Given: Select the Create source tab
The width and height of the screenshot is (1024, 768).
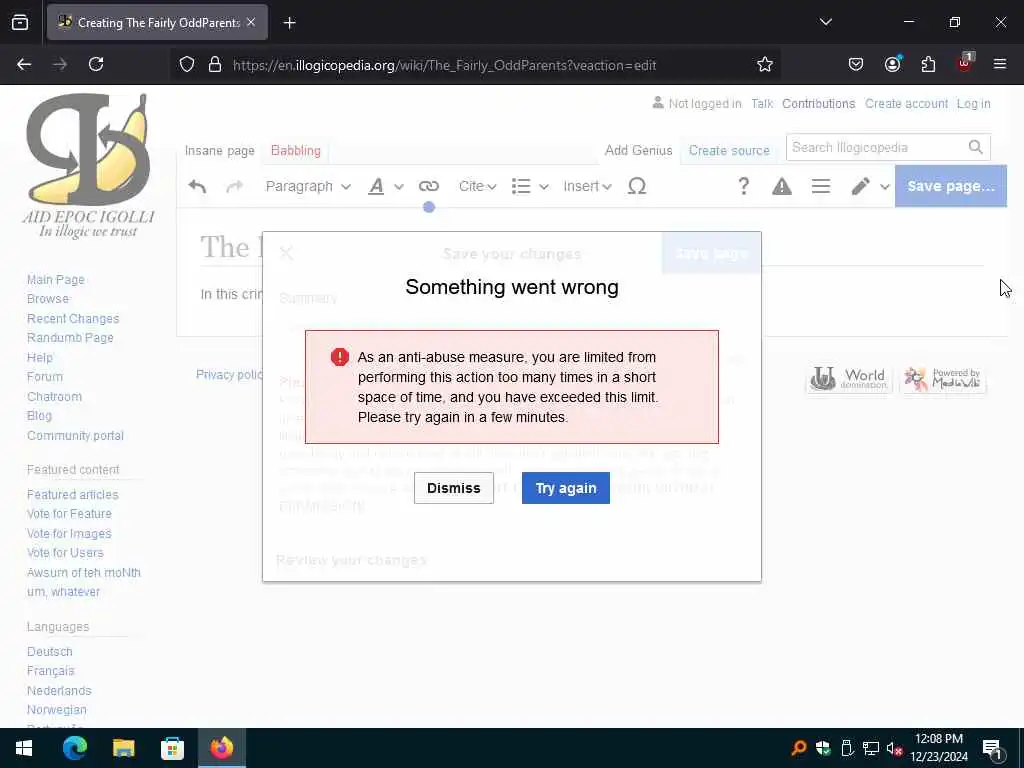Looking at the screenshot, I should pos(729,151).
